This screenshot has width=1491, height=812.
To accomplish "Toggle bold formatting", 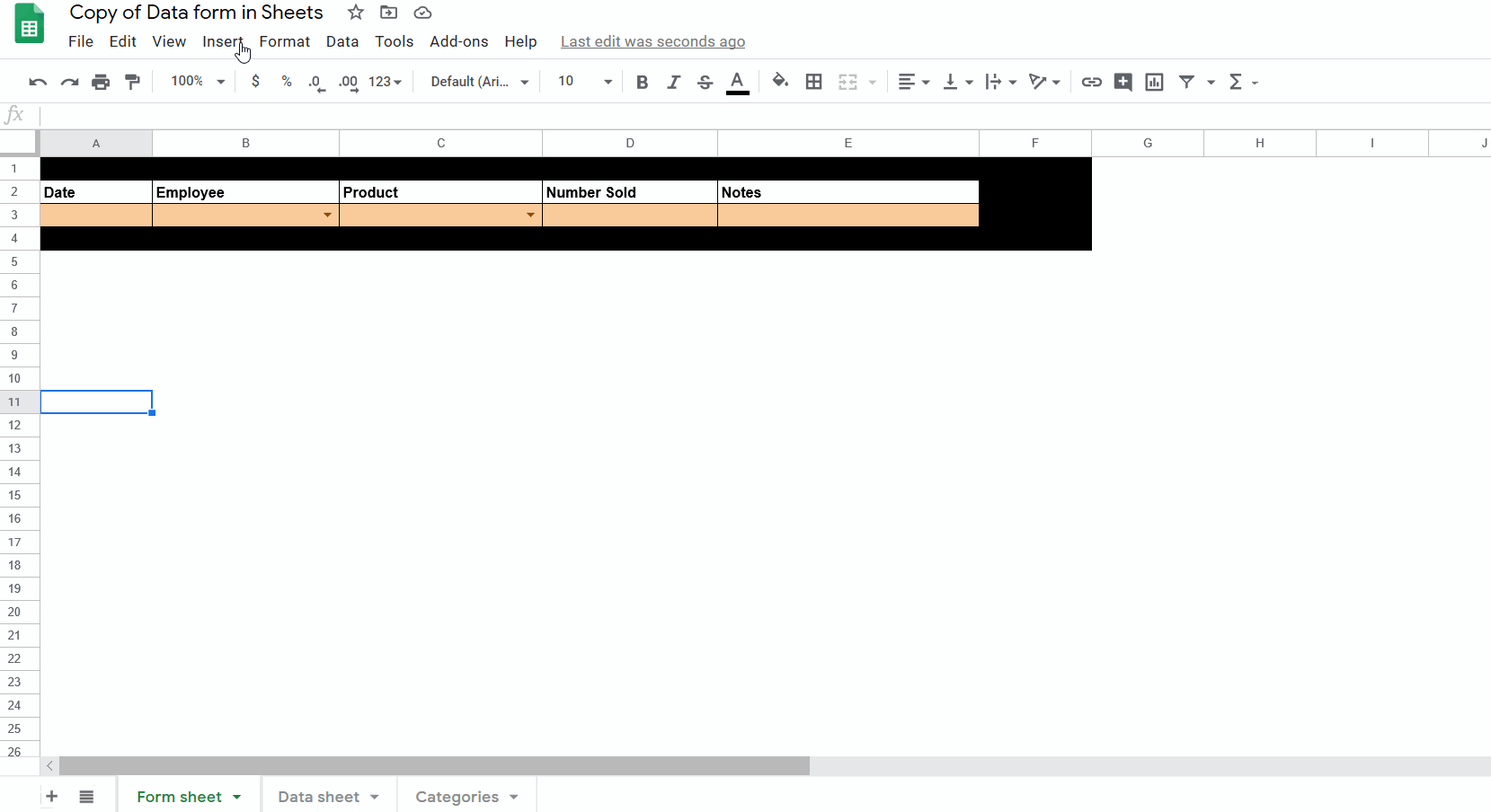I will tap(642, 82).
